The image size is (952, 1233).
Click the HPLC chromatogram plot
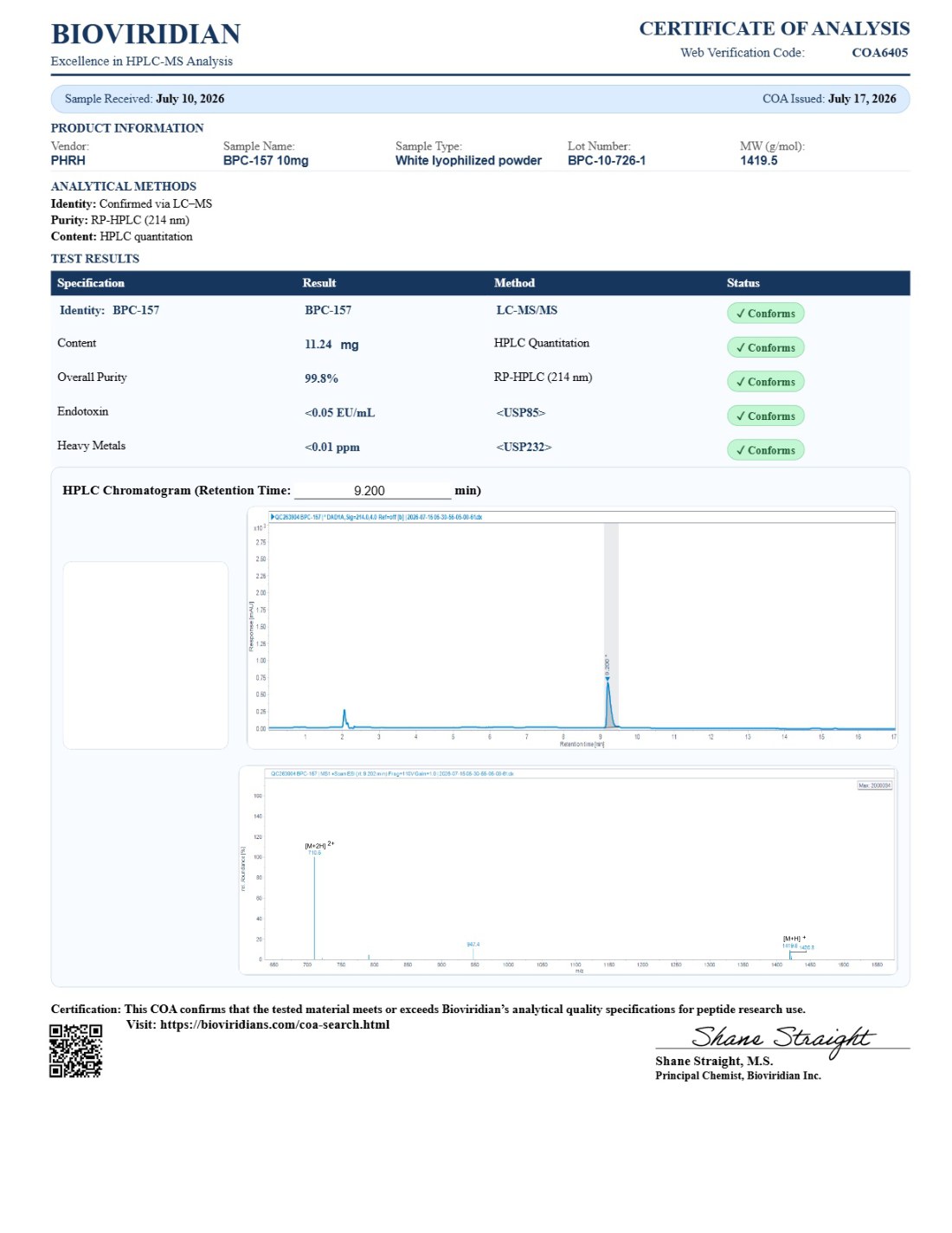572,628
